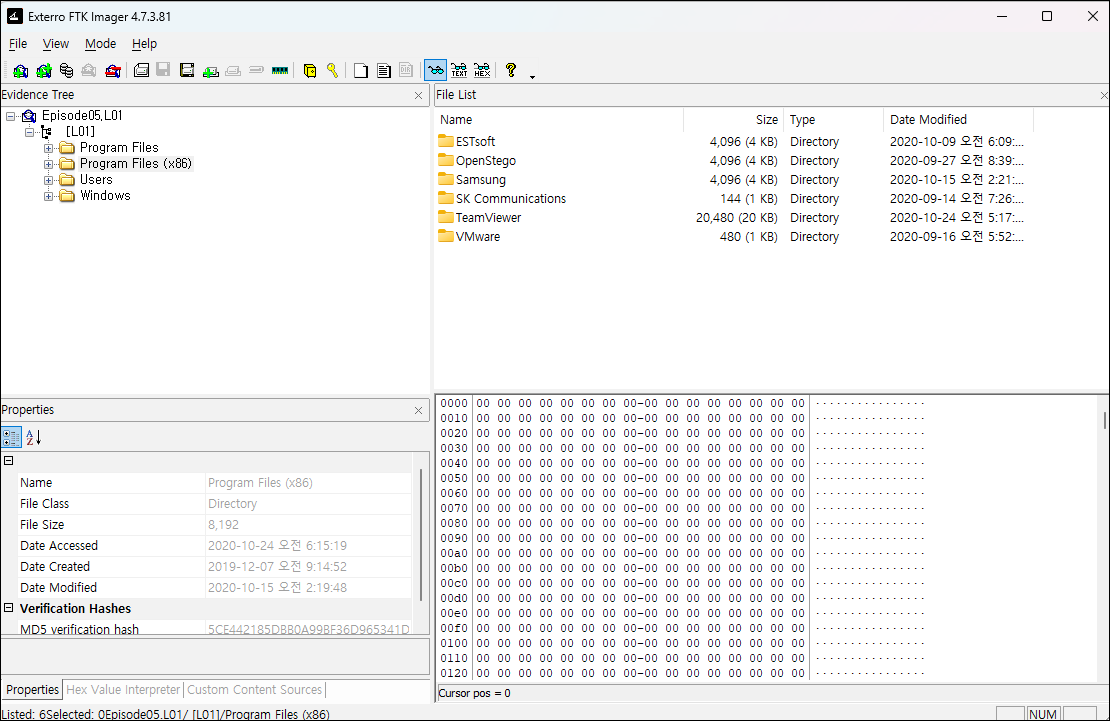Select the SK Communications folder row
The image size is (1110, 721).
pyautogui.click(x=733, y=199)
